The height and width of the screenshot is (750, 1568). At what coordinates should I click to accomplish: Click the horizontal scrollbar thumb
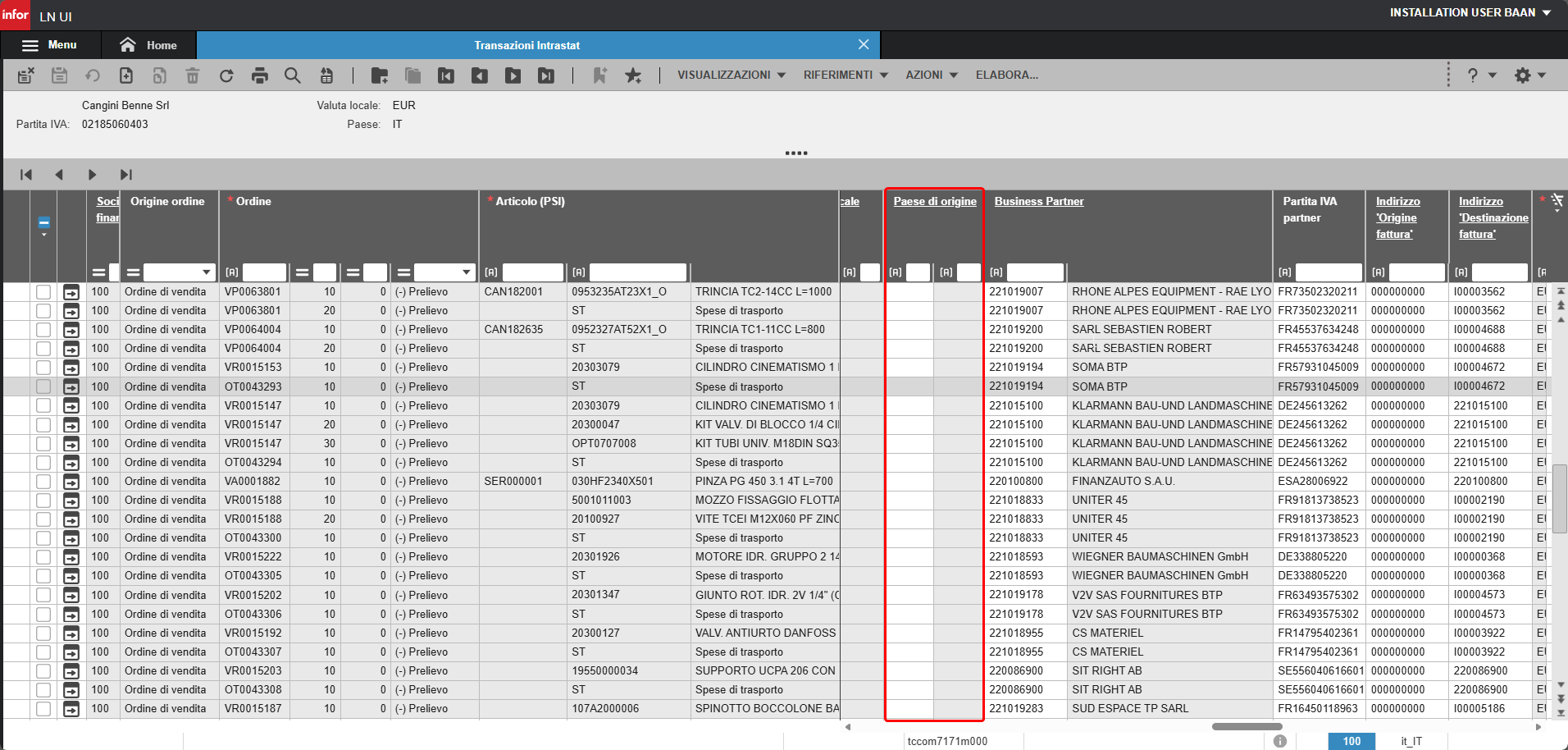point(1247,726)
